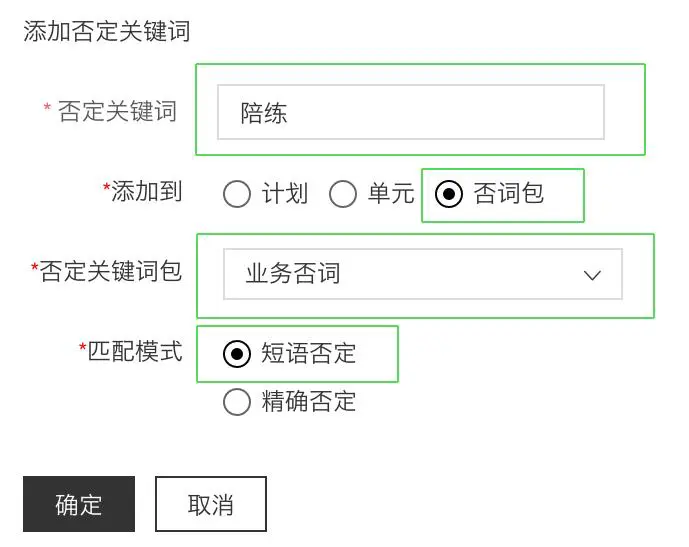Select the 计划 radio button
This screenshot has width=689, height=547.
click(237, 194)
